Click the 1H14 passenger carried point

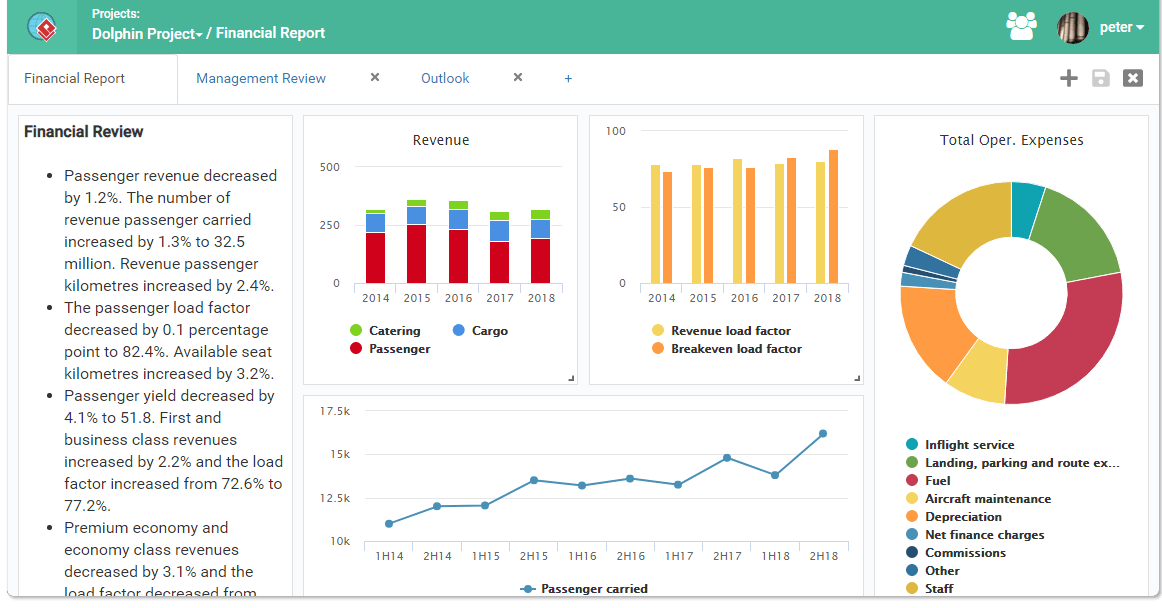389,523
